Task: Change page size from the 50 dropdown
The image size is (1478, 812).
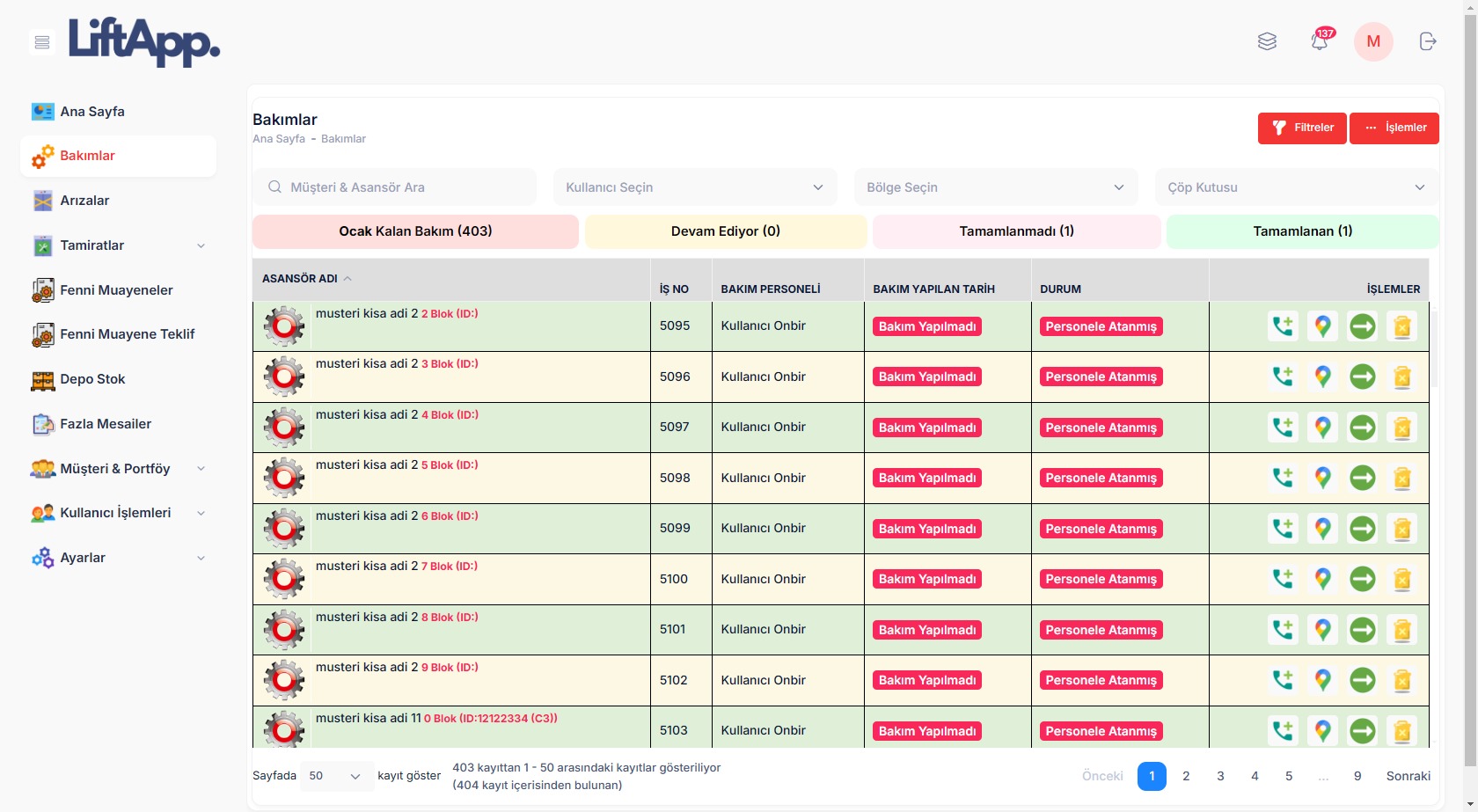Action: 336,776
